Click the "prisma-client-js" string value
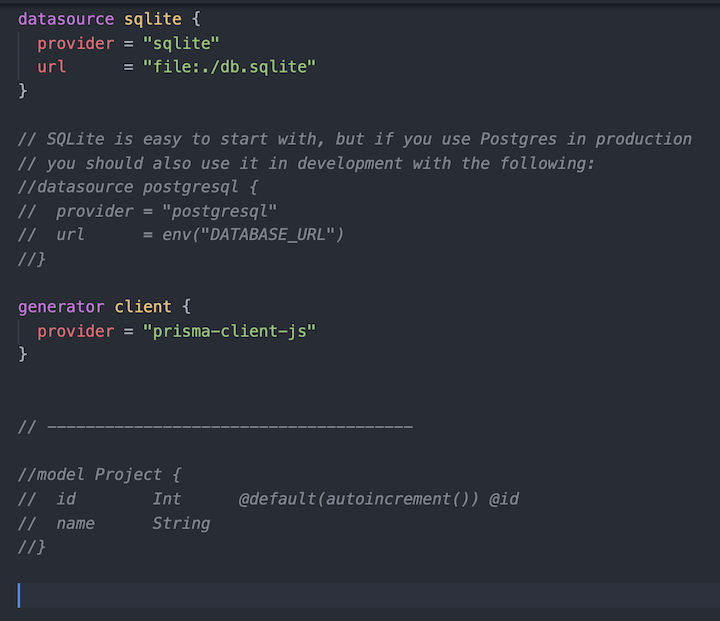This screenshot has height=621, width=720. (230, 331)
